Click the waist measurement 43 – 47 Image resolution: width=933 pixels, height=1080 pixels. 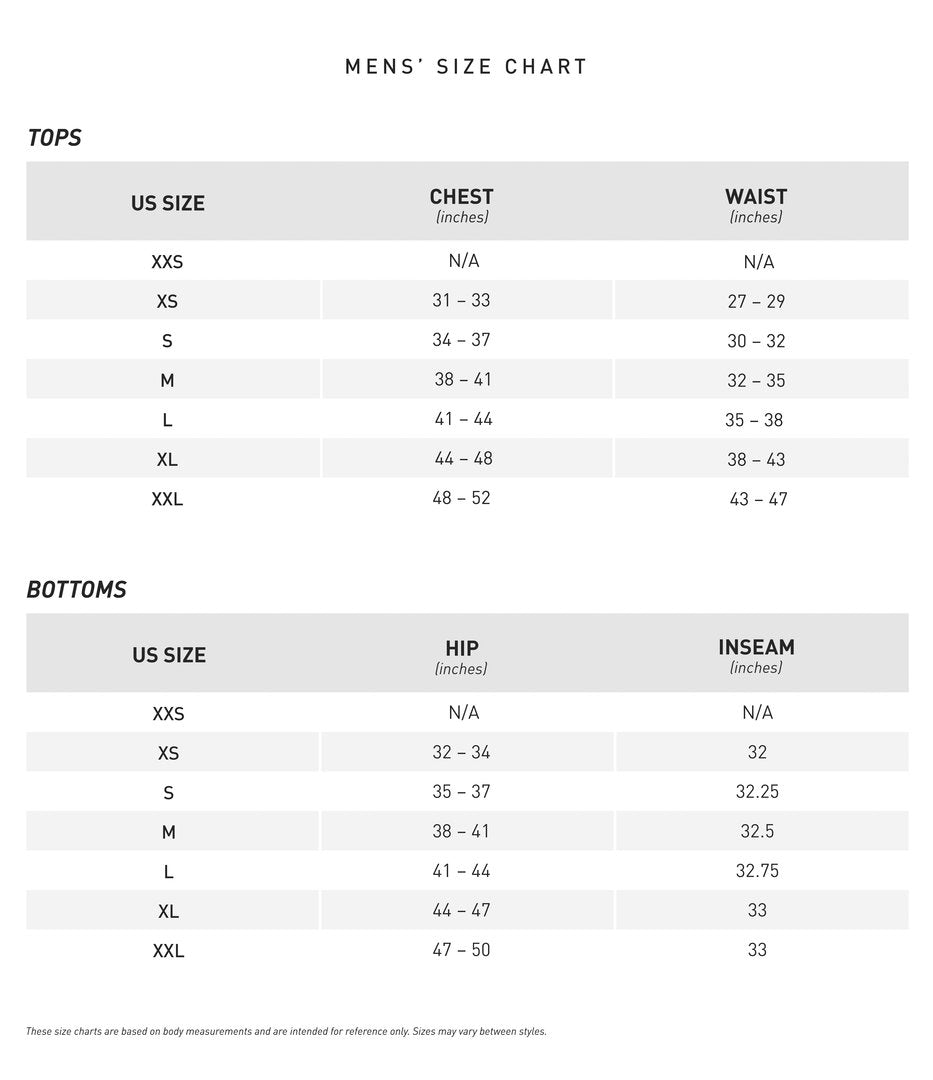pos(758,499)
